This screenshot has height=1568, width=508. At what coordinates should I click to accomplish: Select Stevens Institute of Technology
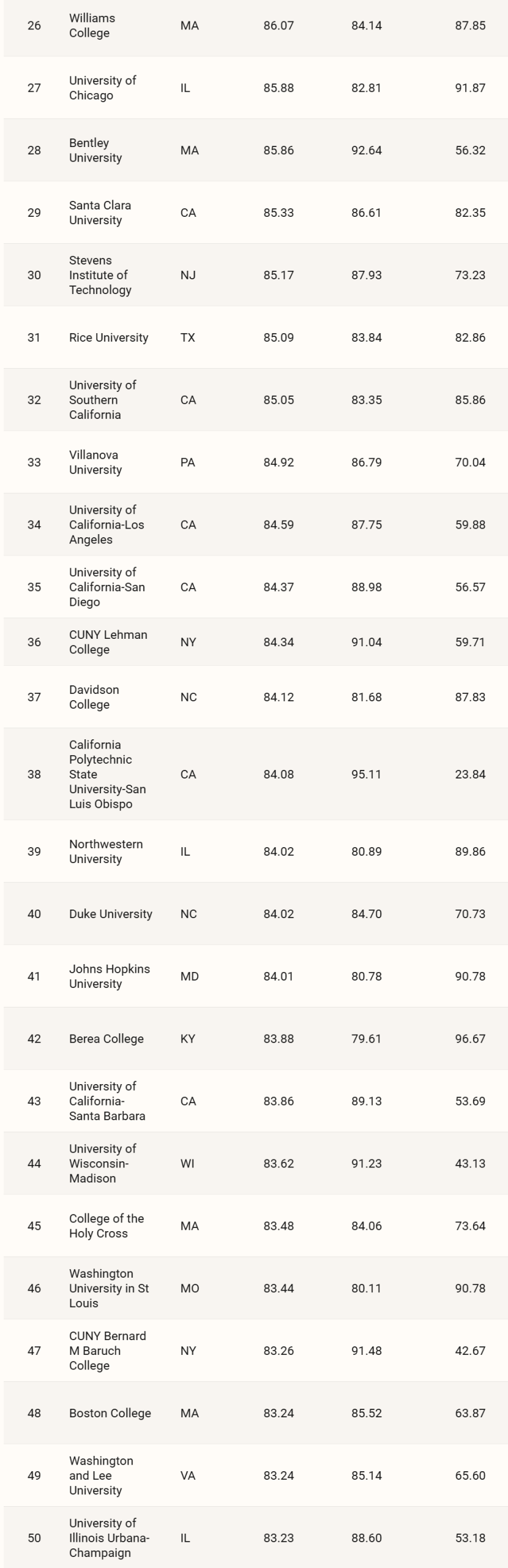[x=100, y=275]
